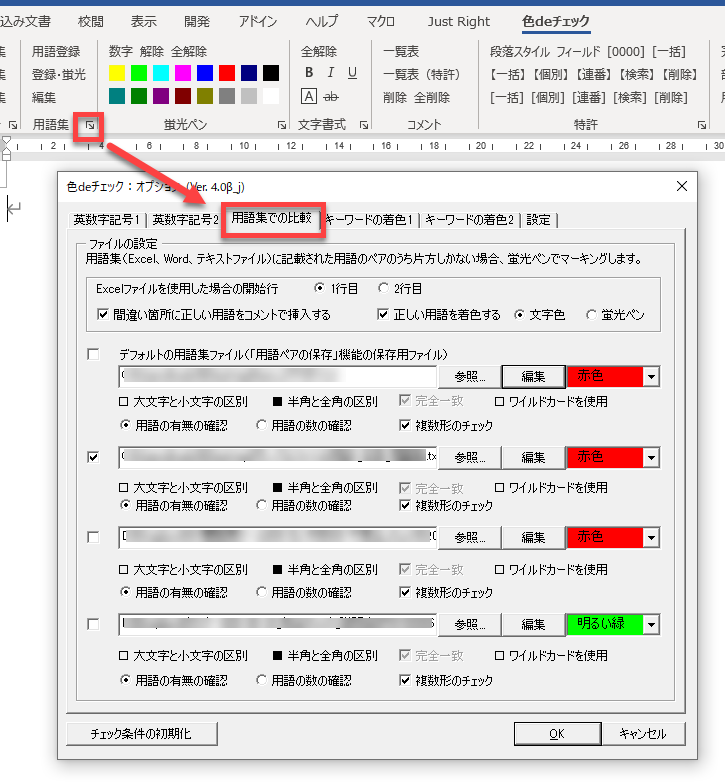Viewport: 725px width, 783px height.
Task: Open the 明るい緑 color dropdown
Action: click(x=651, y=624)
